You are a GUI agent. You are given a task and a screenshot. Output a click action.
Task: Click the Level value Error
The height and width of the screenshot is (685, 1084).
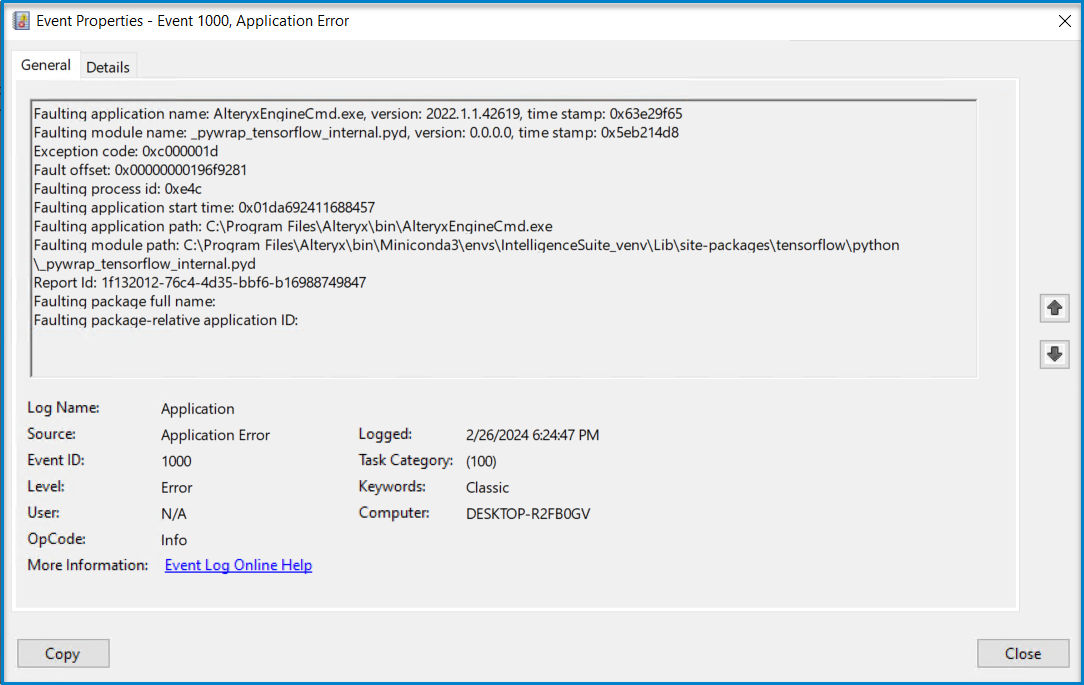tap(177, 487)
